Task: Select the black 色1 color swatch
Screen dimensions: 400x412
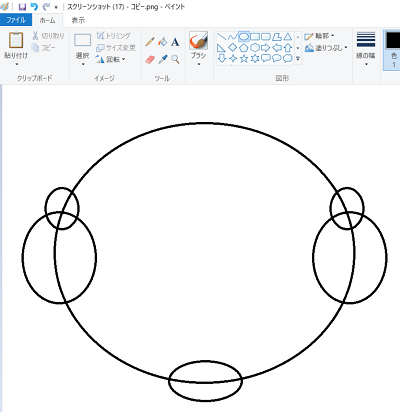Action: pyautogui.click(x=393, y=49)
